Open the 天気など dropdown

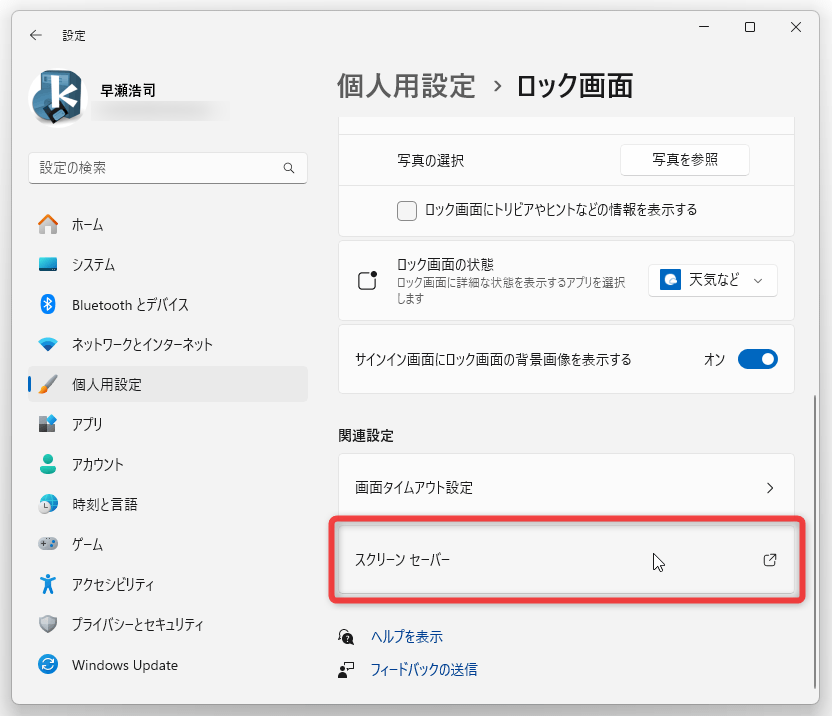[713, 280]
